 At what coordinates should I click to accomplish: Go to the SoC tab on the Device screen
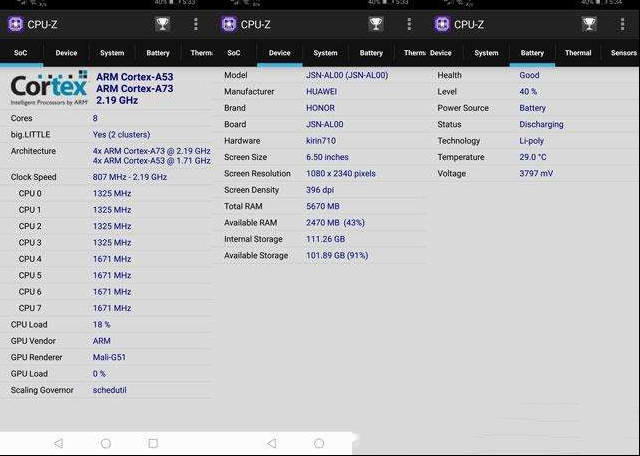(x=234, y=53)
